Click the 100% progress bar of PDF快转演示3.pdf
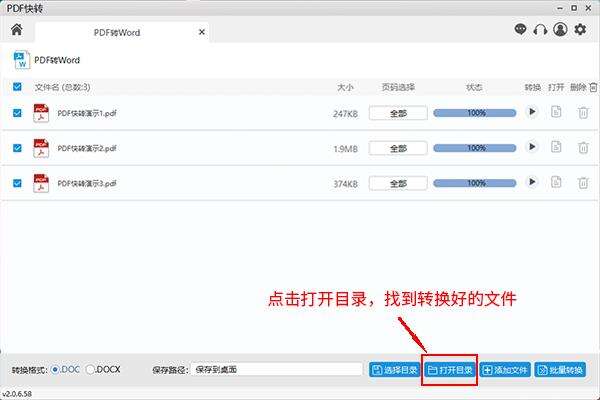Image resolution: width=600 pixels, height=400 pixels. 474,183
